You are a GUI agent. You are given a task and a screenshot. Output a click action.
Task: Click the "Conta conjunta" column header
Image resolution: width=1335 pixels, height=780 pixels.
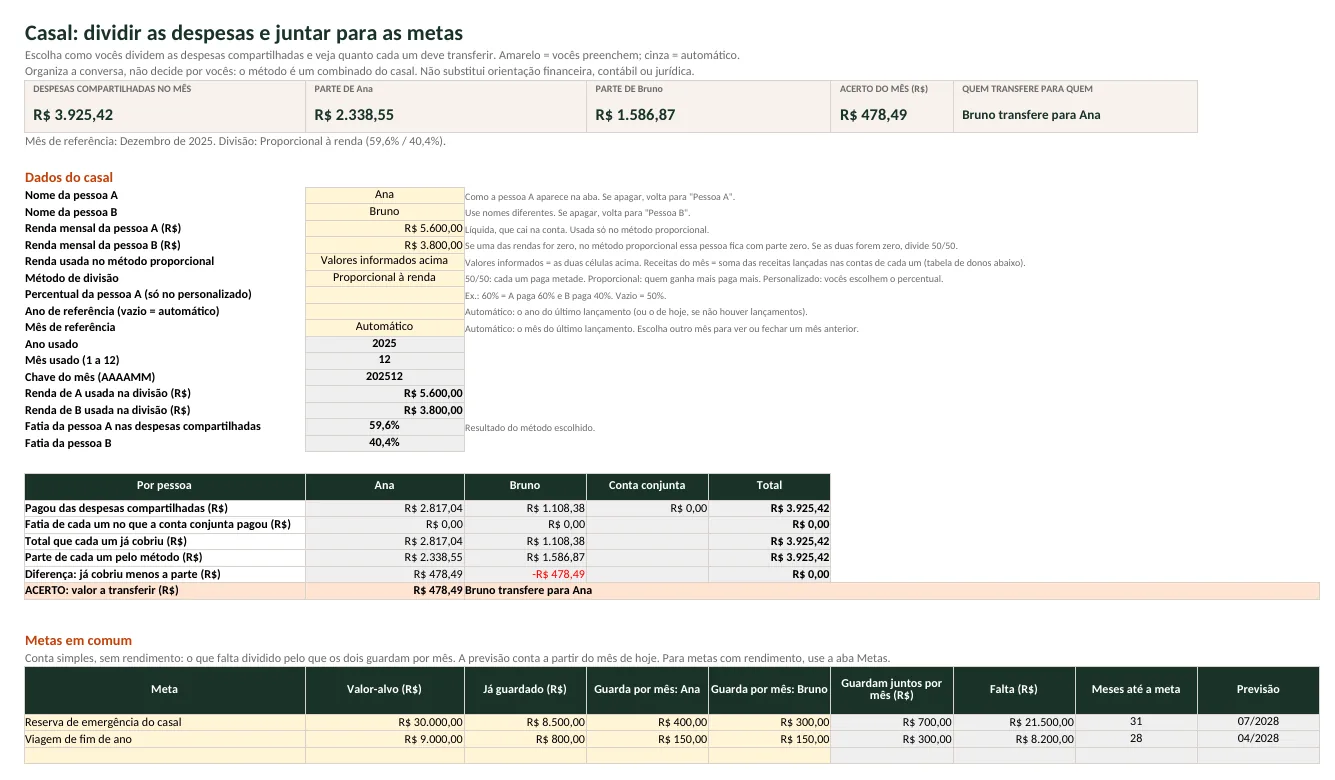[x=647, y=486]
